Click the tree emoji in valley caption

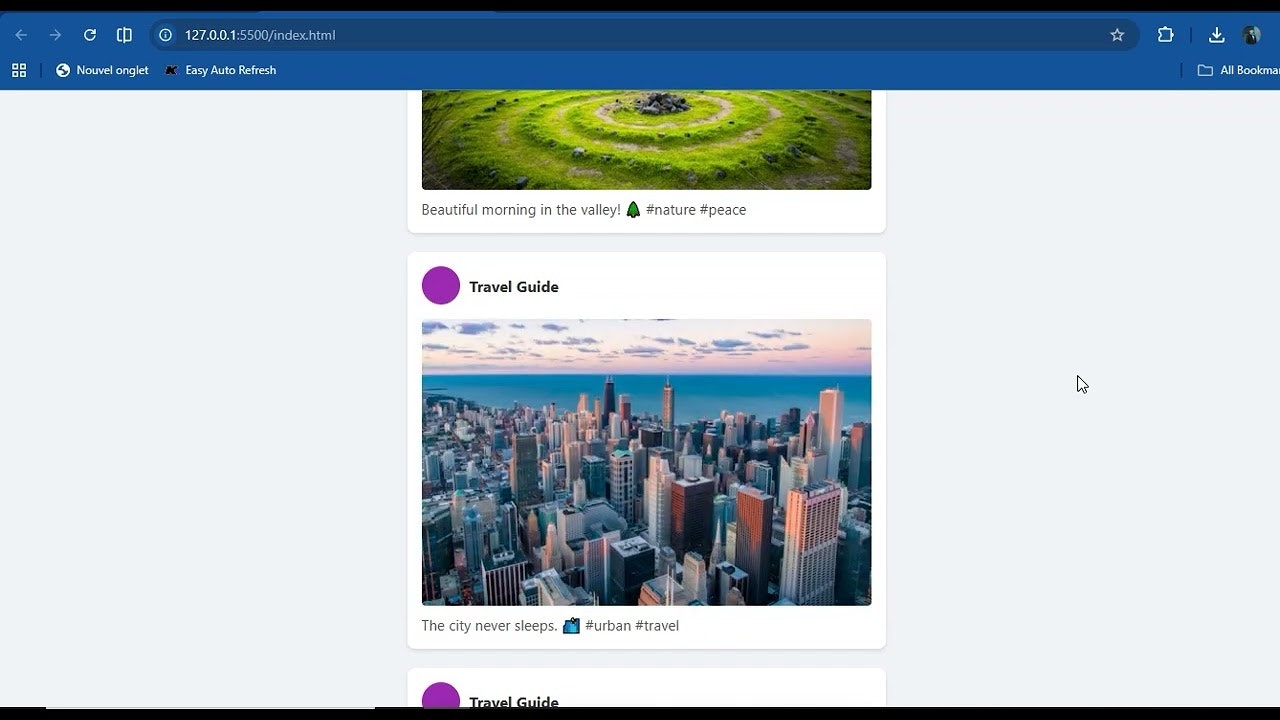pos(633,210)
